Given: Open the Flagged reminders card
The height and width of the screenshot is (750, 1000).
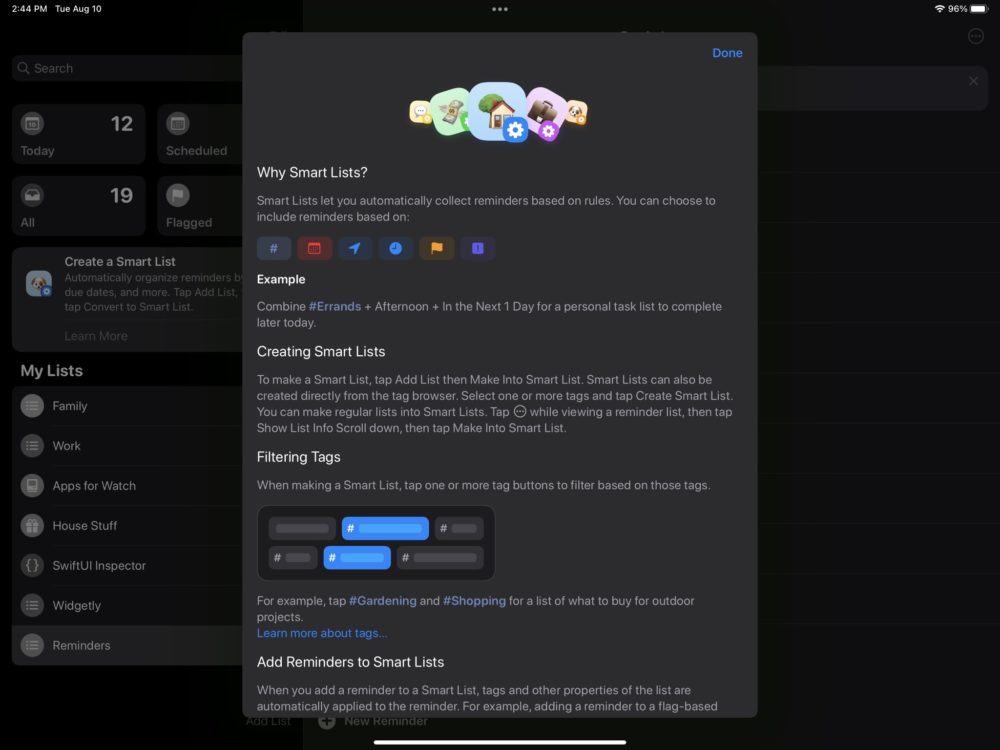Looking at the screenshot, I should click(200, 207).
